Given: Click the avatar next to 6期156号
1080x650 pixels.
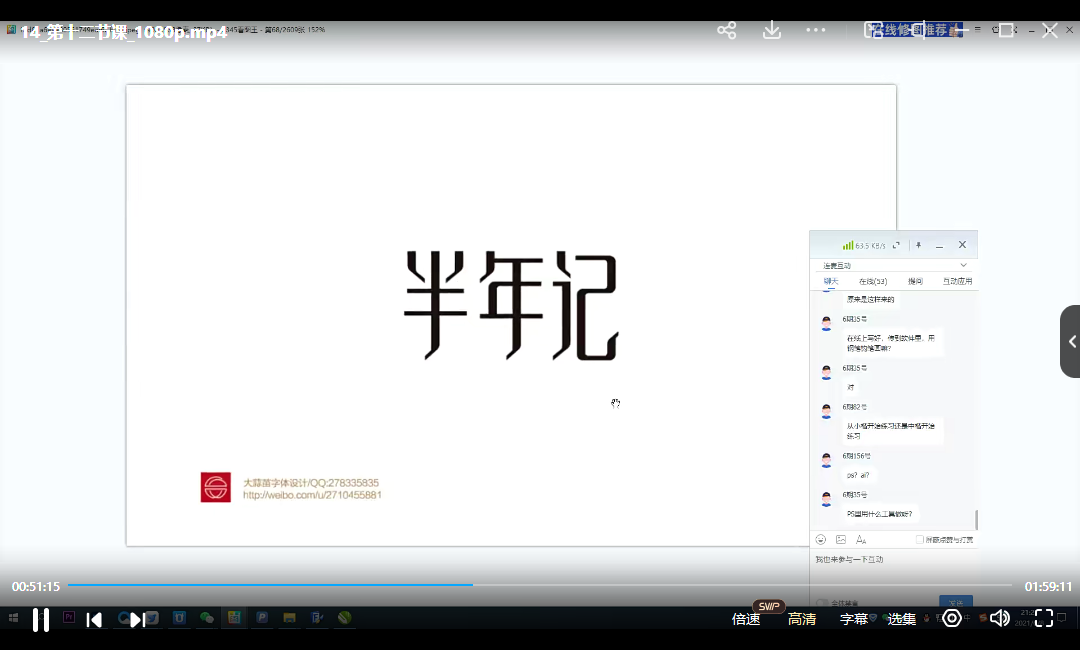Looking at the screenshot, I should (827, 460).
